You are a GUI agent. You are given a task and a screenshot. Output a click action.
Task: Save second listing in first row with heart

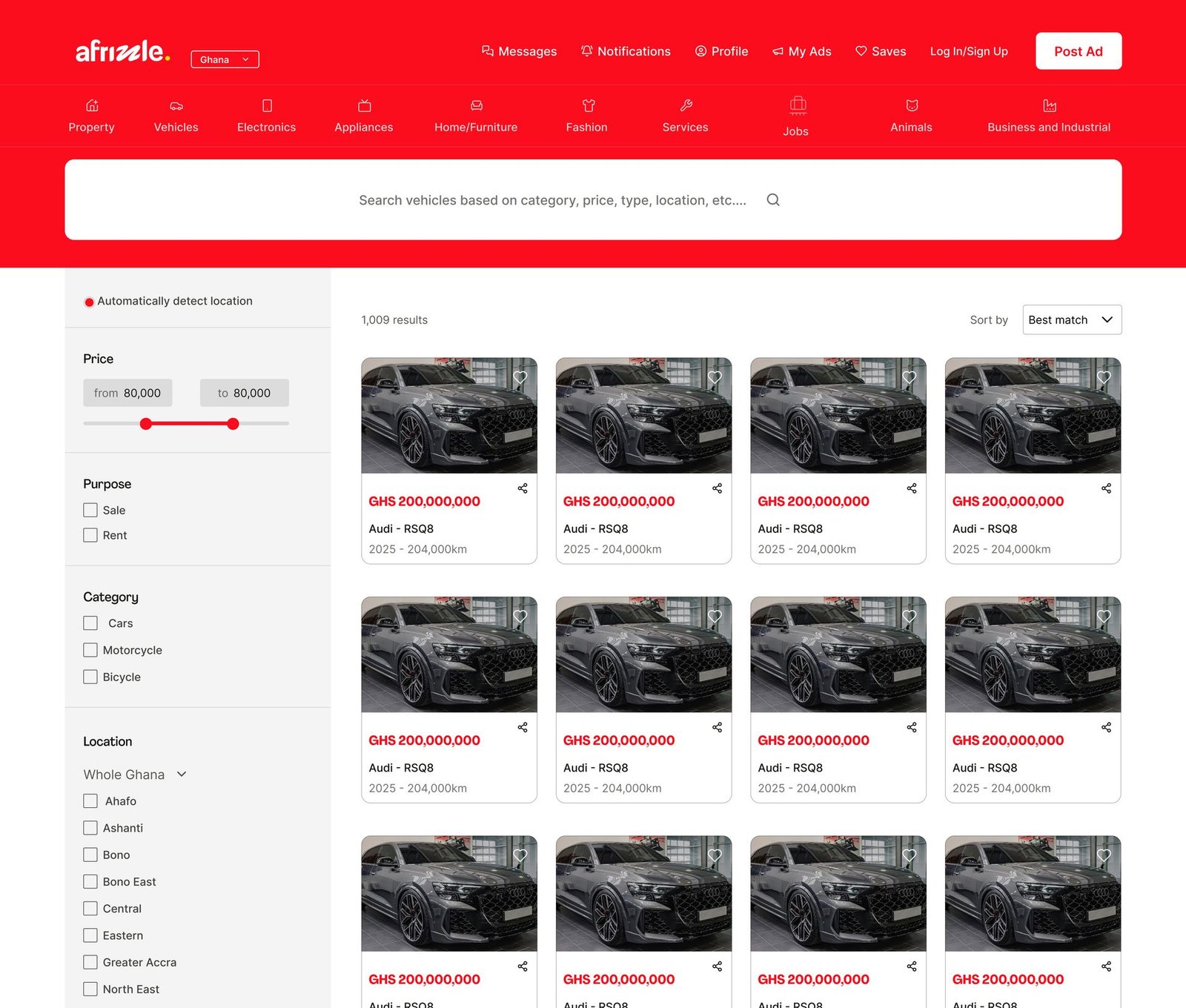tap(715, 377)
